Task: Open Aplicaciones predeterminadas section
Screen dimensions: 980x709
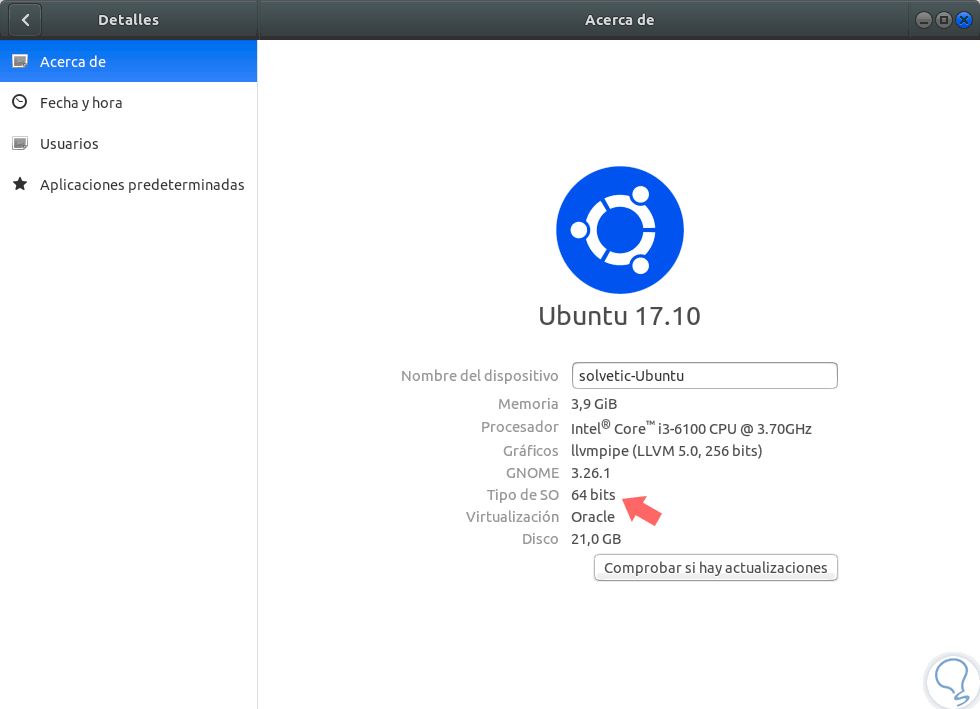Action: (128, 184)
